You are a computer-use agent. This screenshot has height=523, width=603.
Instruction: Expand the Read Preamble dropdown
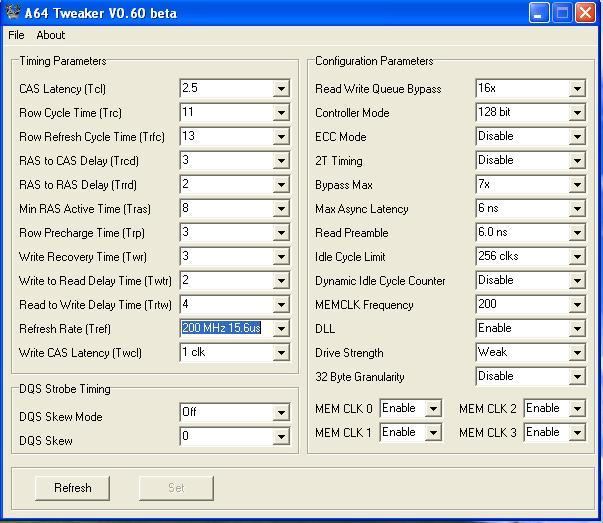[x=577, y=233]
